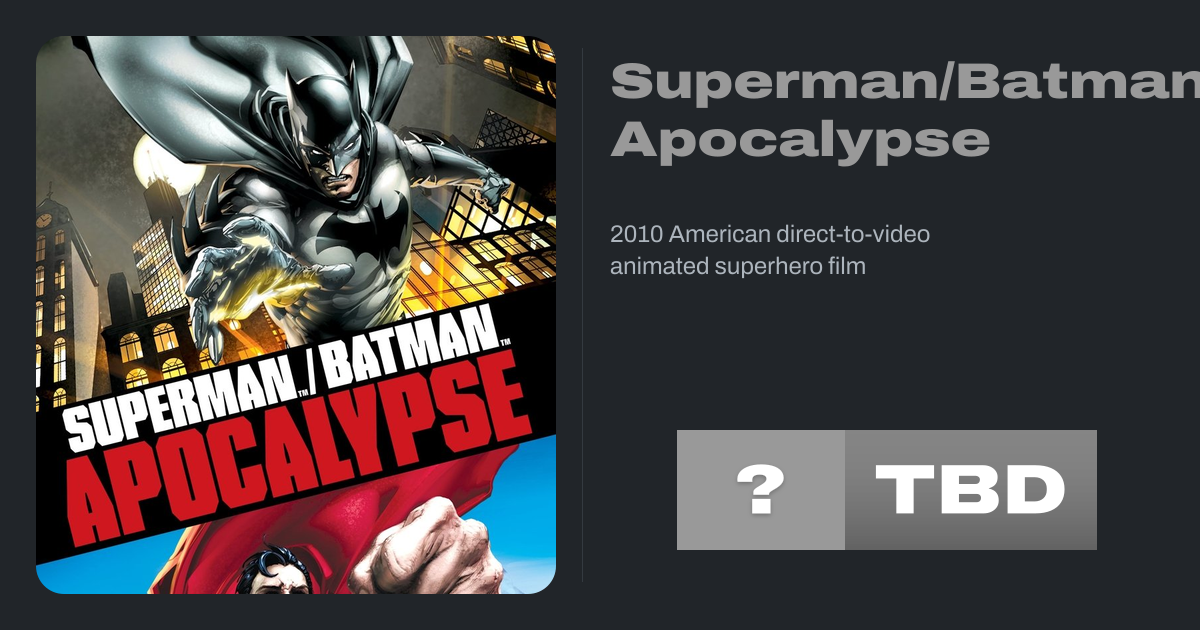Screen dimensions: 1200x630
Task: Click the "animated superhero film" description line
Action: pos(737,267)
